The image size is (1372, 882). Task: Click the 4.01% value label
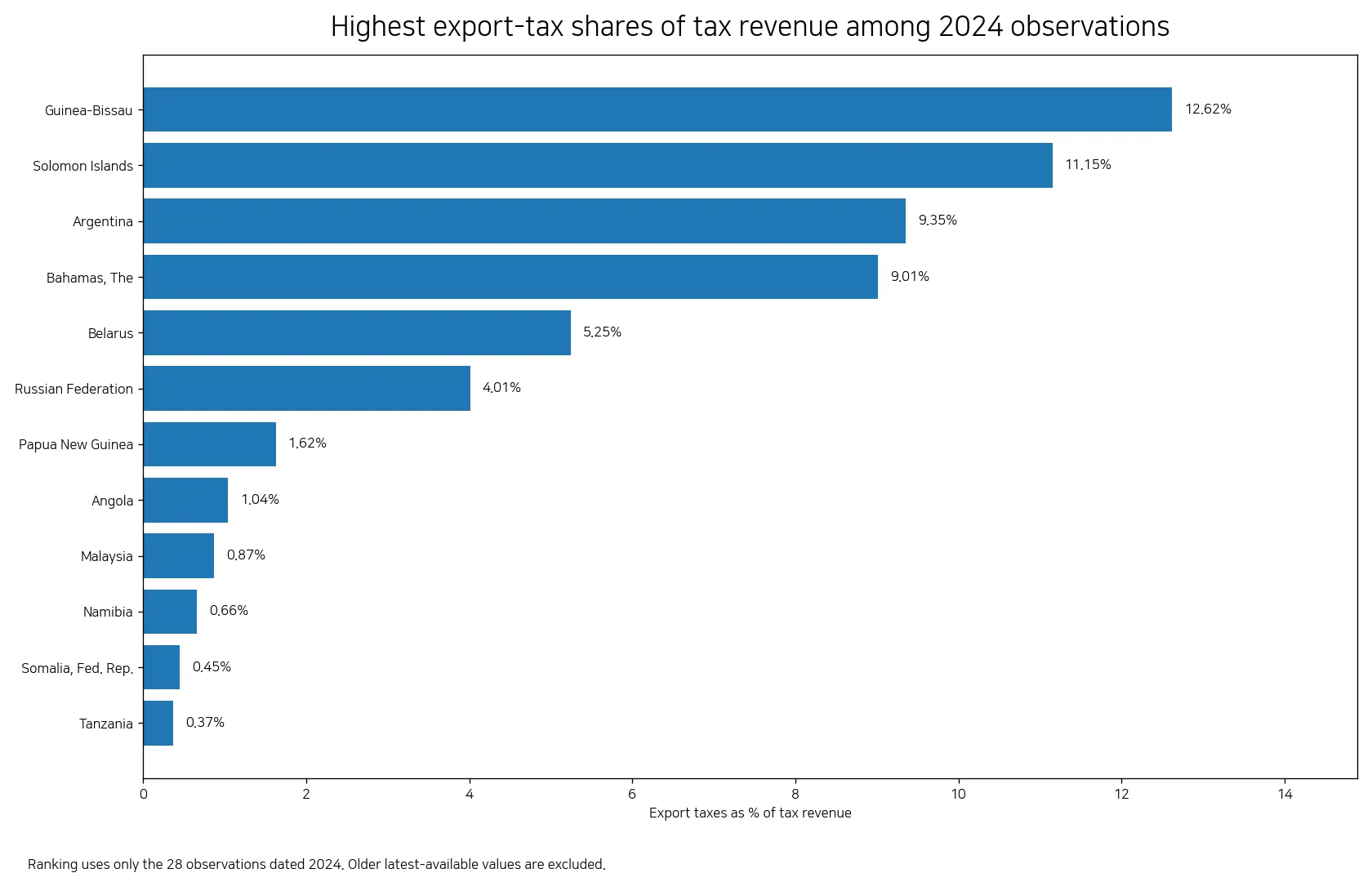pyautogui.click(x=501, y=388)
